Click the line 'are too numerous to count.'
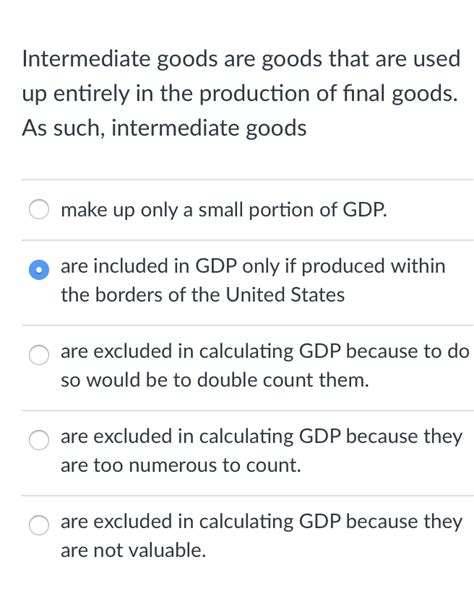This screenshot has height=606, width=474. tap(181, 465)
